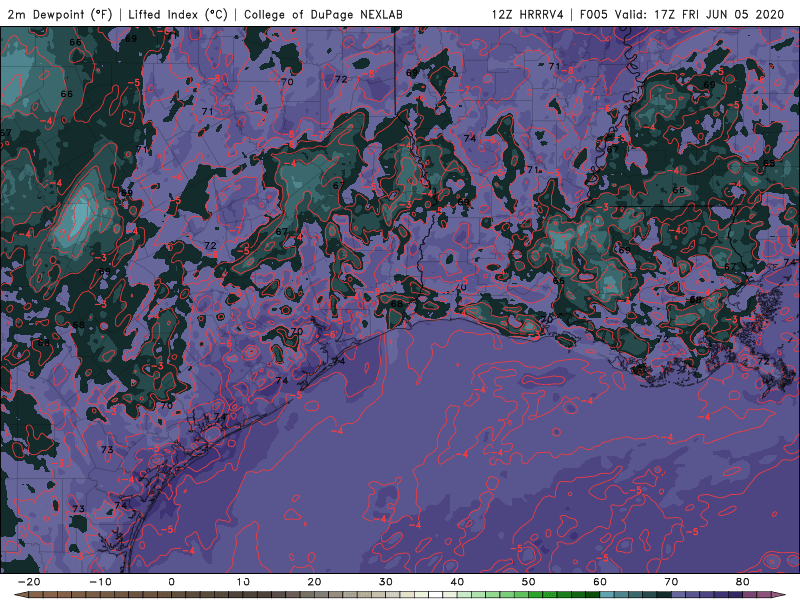
Task: Select the "50" colorbar tick label
Action: click(529, 582)
